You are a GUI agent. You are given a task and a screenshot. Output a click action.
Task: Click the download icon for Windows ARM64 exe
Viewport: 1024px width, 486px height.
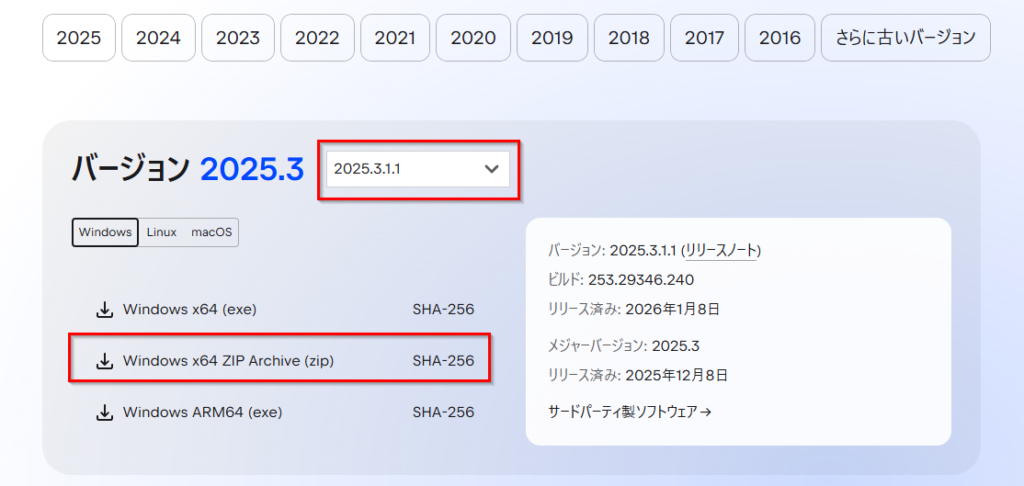coord(104,412)
